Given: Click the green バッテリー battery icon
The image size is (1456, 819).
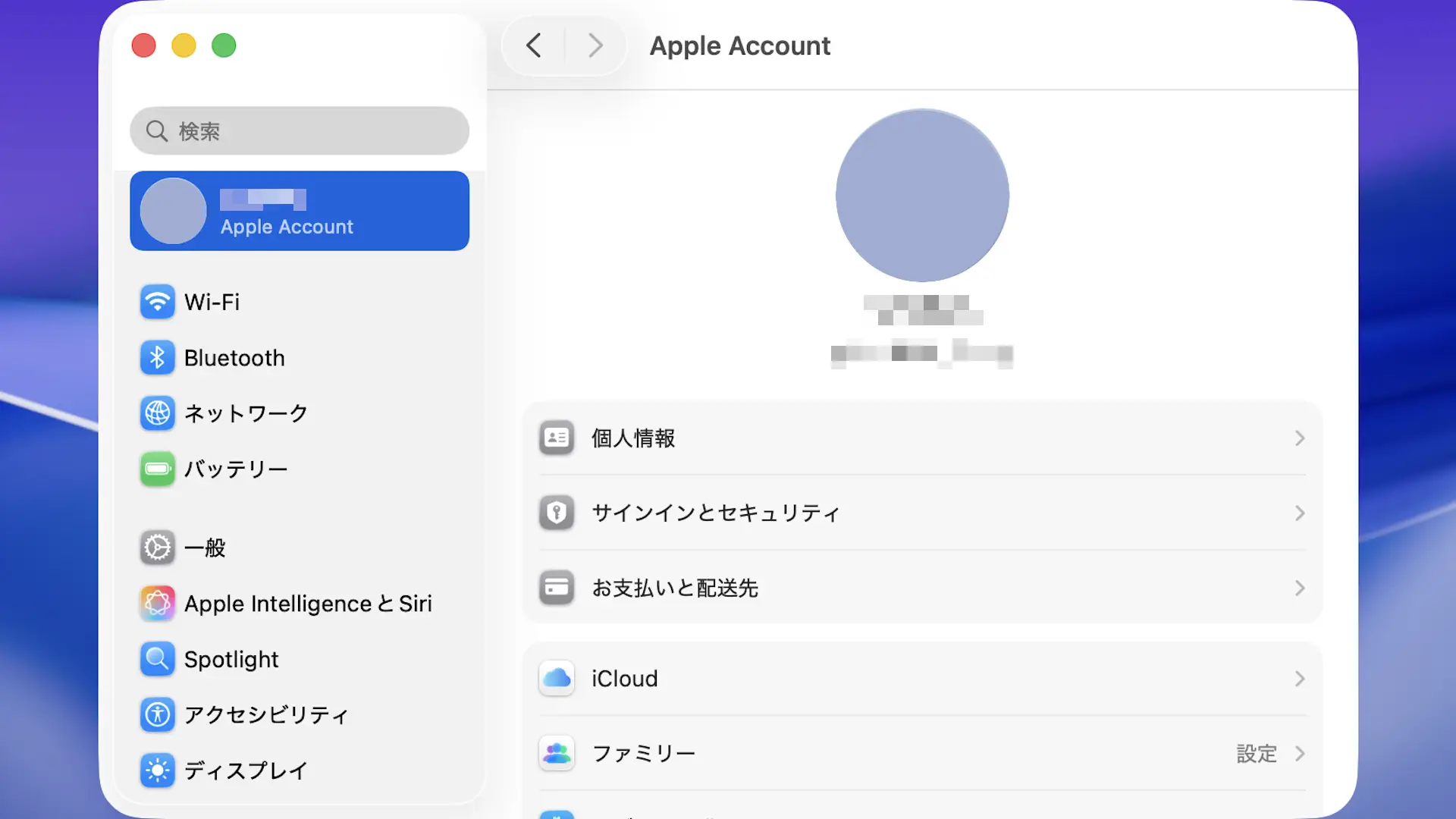Looking at the screenshot, I should (x=157, y=469).
